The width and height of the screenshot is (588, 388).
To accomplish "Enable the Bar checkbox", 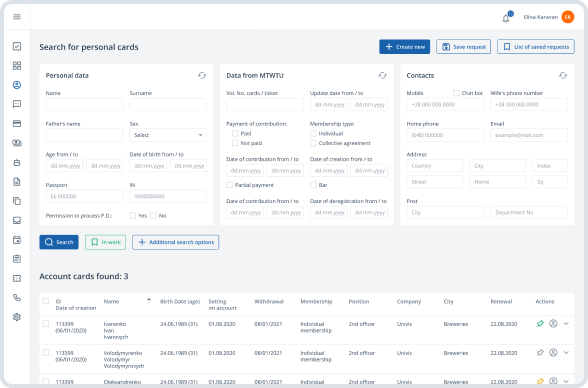I will [313, 185].
